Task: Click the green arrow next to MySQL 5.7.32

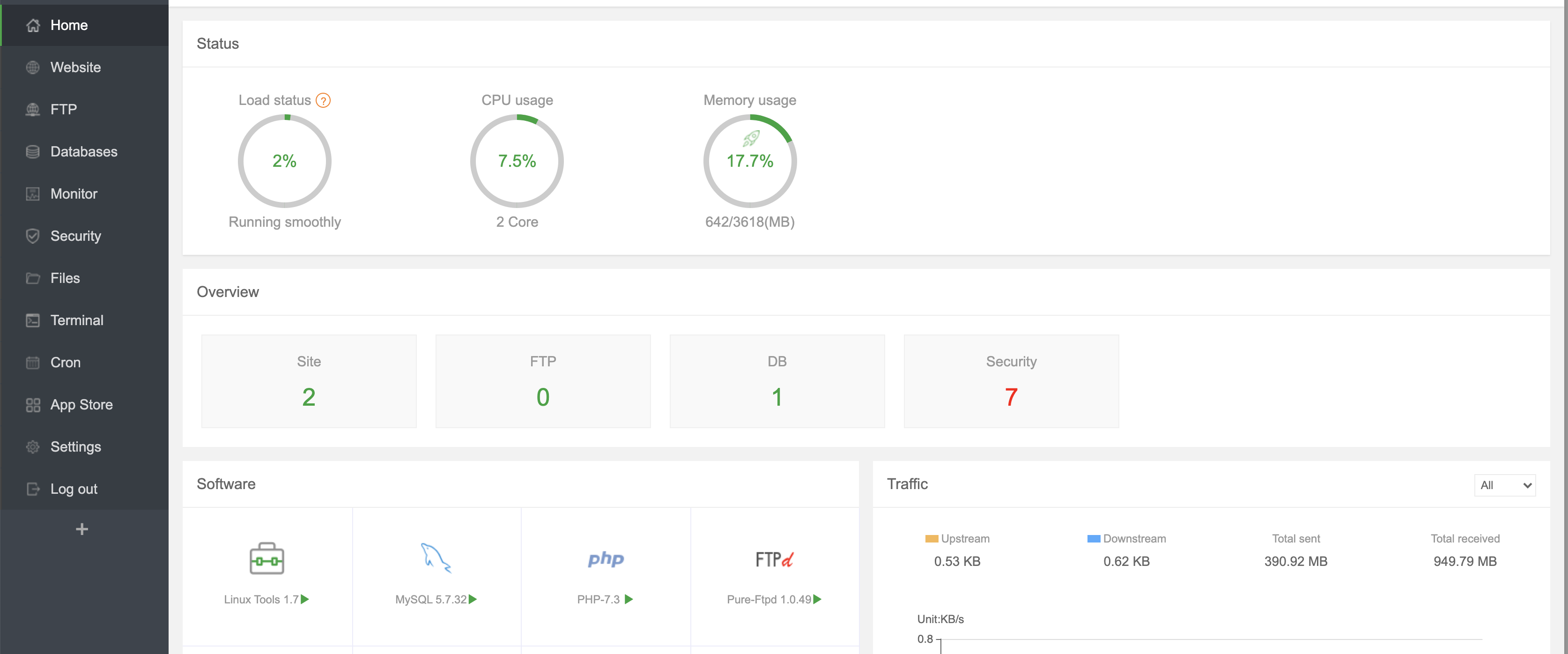Action: pyautogui.click(x=473, y=599)
